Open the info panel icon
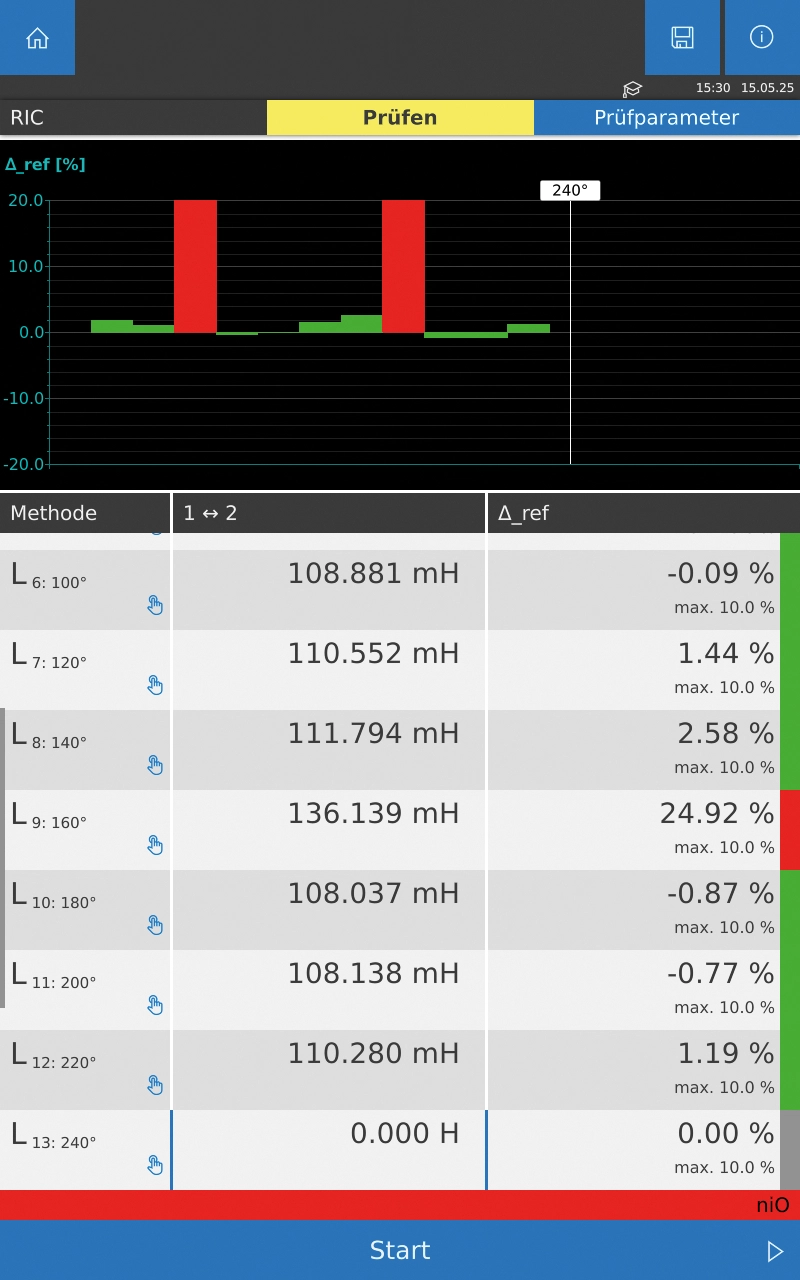This screenshot has height=1280, width=800. (x=761, y=38)
